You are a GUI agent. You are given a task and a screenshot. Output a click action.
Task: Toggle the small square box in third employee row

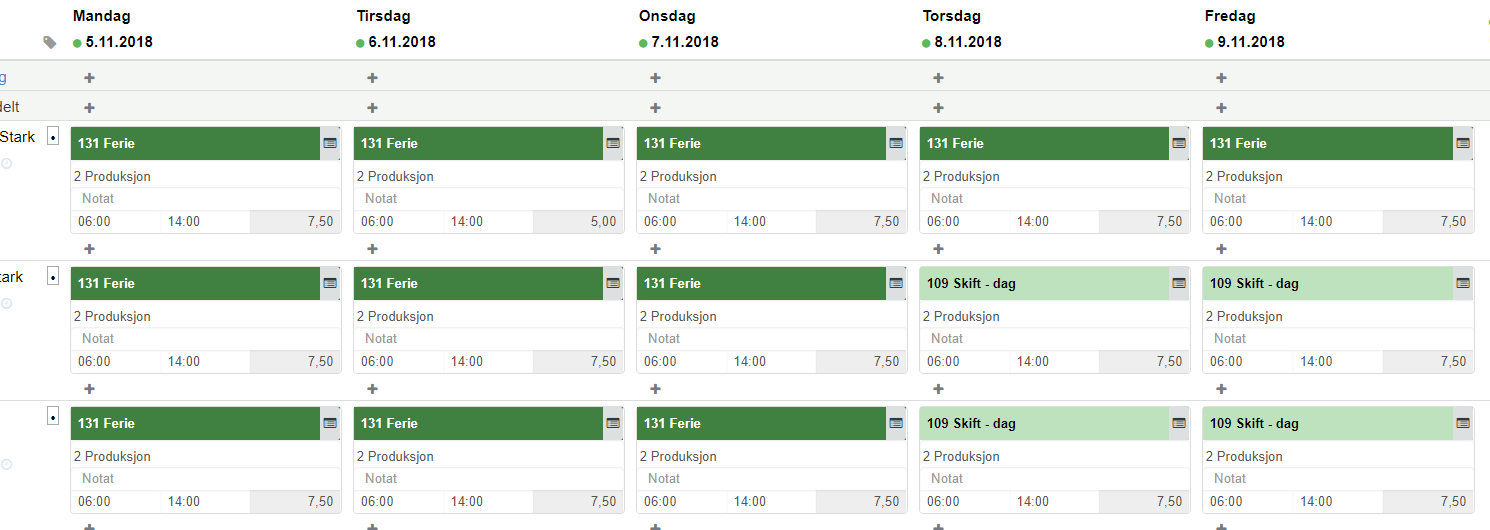[53, 416]
